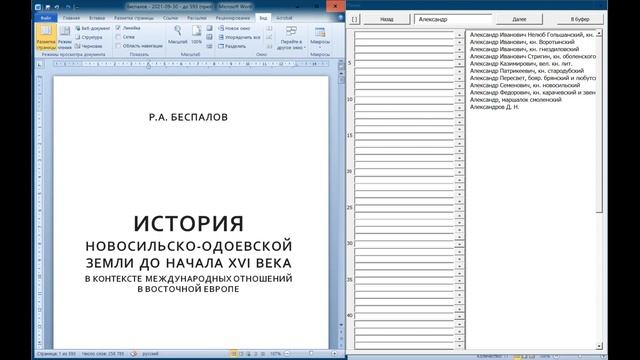Click Redo in Quick Access toolbar
The image size is (640, 360).
coord(68,7)
